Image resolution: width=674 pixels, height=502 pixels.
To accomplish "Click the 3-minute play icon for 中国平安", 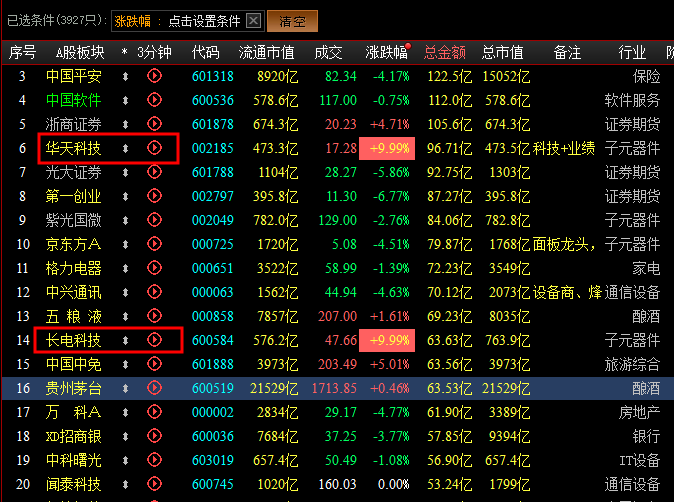I will 154,76.
